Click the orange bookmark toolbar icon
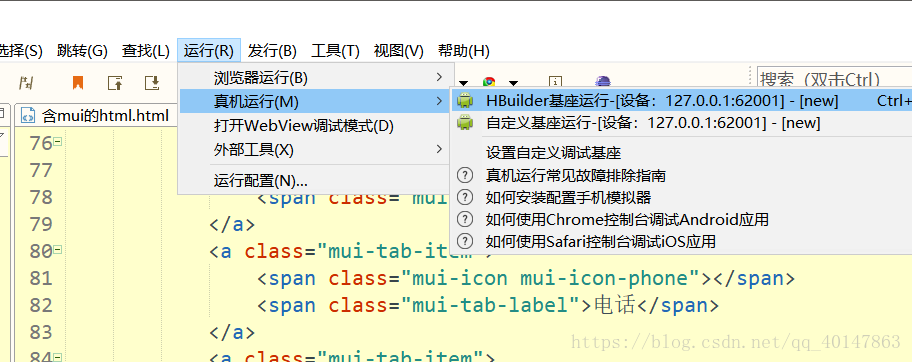This screenshot has width=912, height=362. (x=77, y=83)
